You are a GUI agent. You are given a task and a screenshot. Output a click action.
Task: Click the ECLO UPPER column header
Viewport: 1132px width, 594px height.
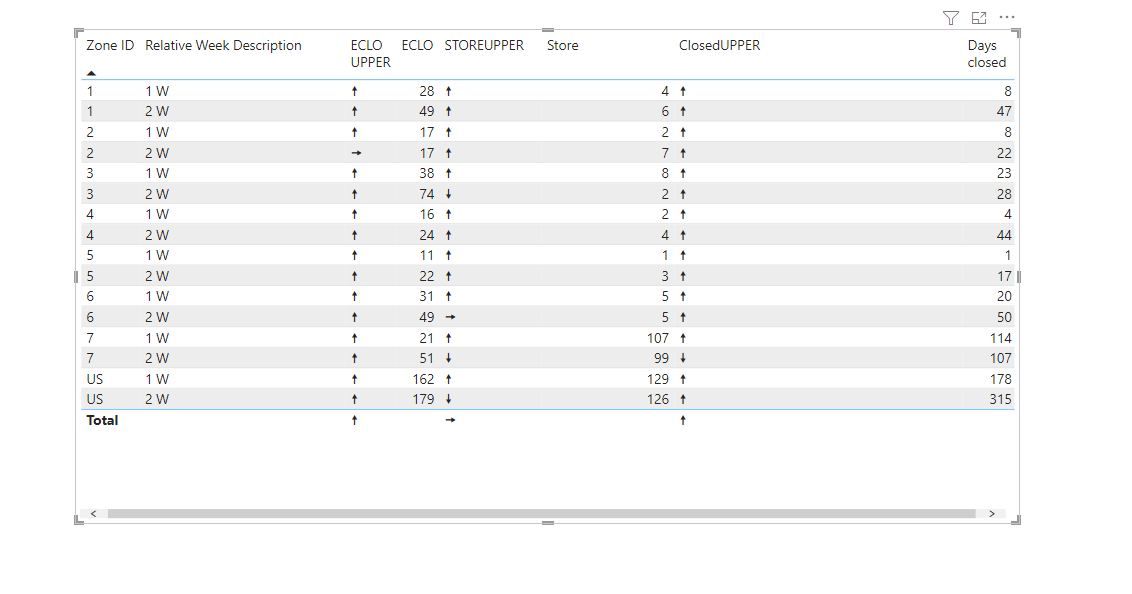click(x=370, y=54)
